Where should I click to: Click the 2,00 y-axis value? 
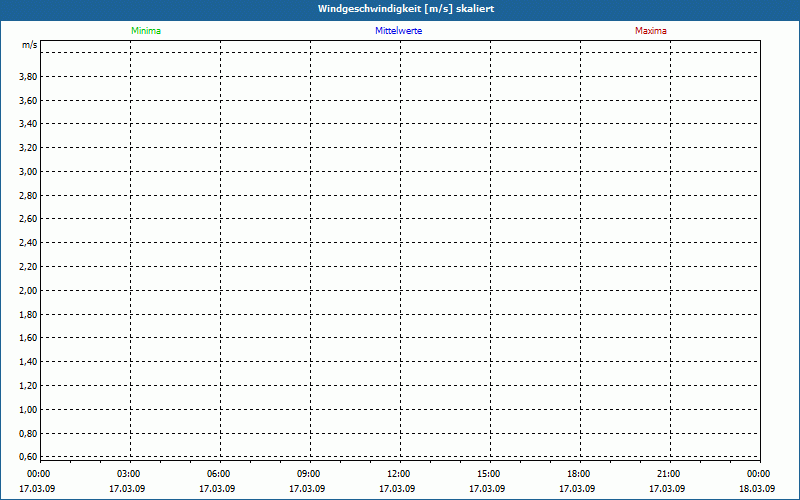[x=29, y=291]
